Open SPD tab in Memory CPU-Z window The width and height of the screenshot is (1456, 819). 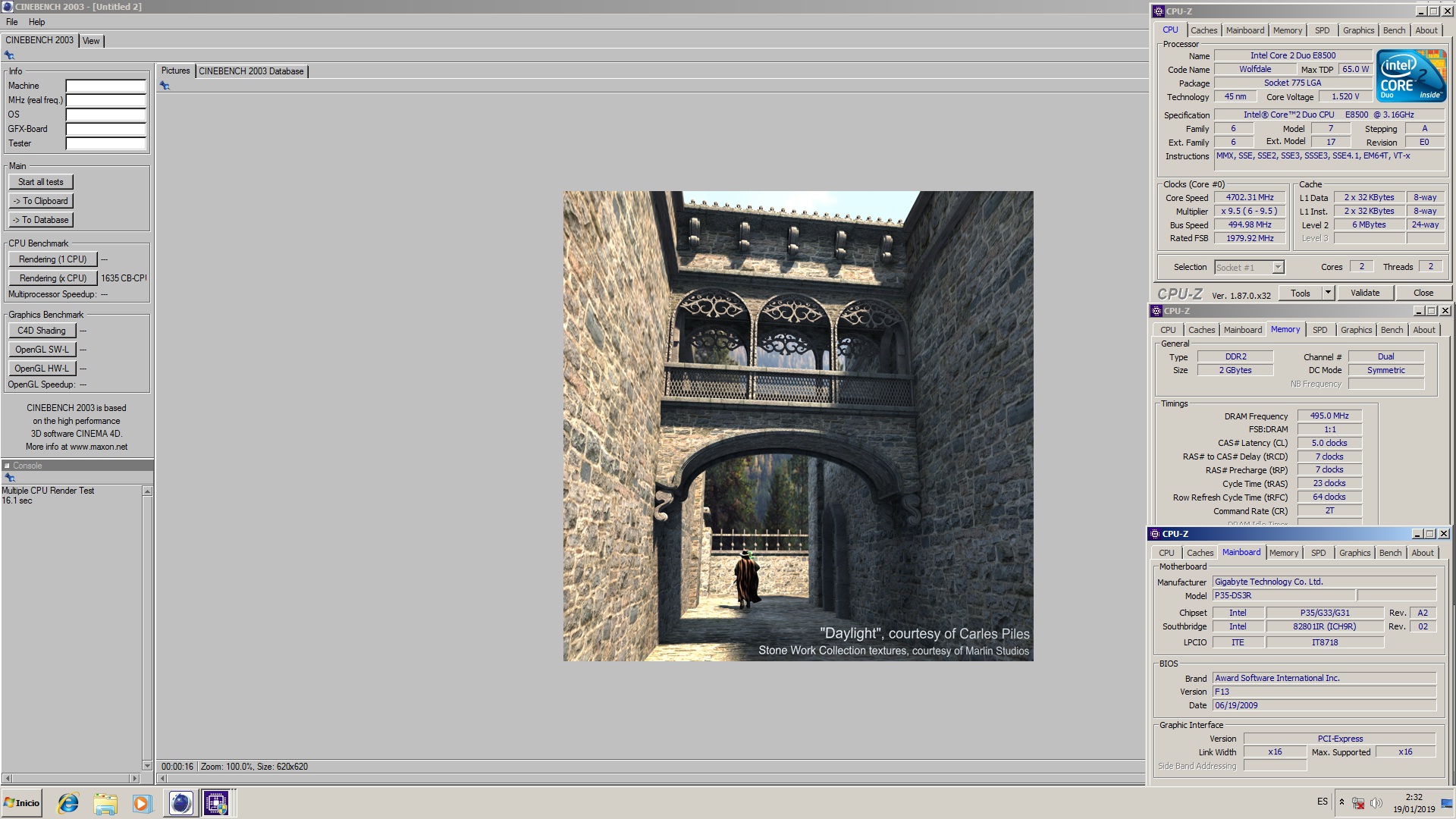[1320, 330]
